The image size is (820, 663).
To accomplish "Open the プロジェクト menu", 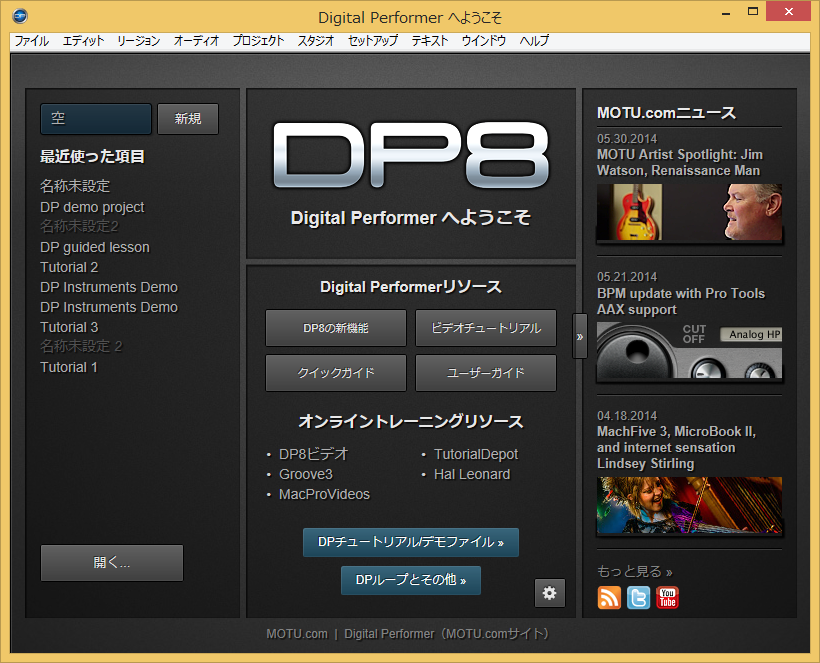I will coord(258,41).
